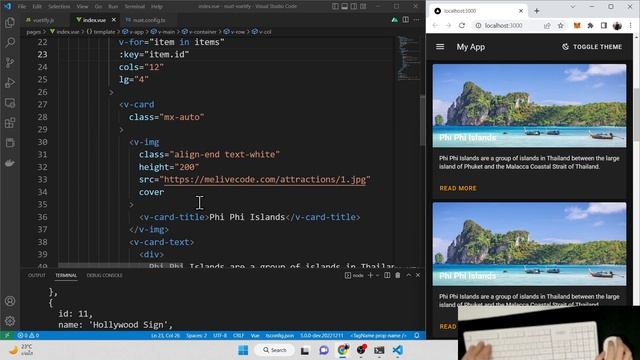This screenshot has height=360, width=640.
Task: Click the split editor right icon
Action: click(x=405, y=20)
